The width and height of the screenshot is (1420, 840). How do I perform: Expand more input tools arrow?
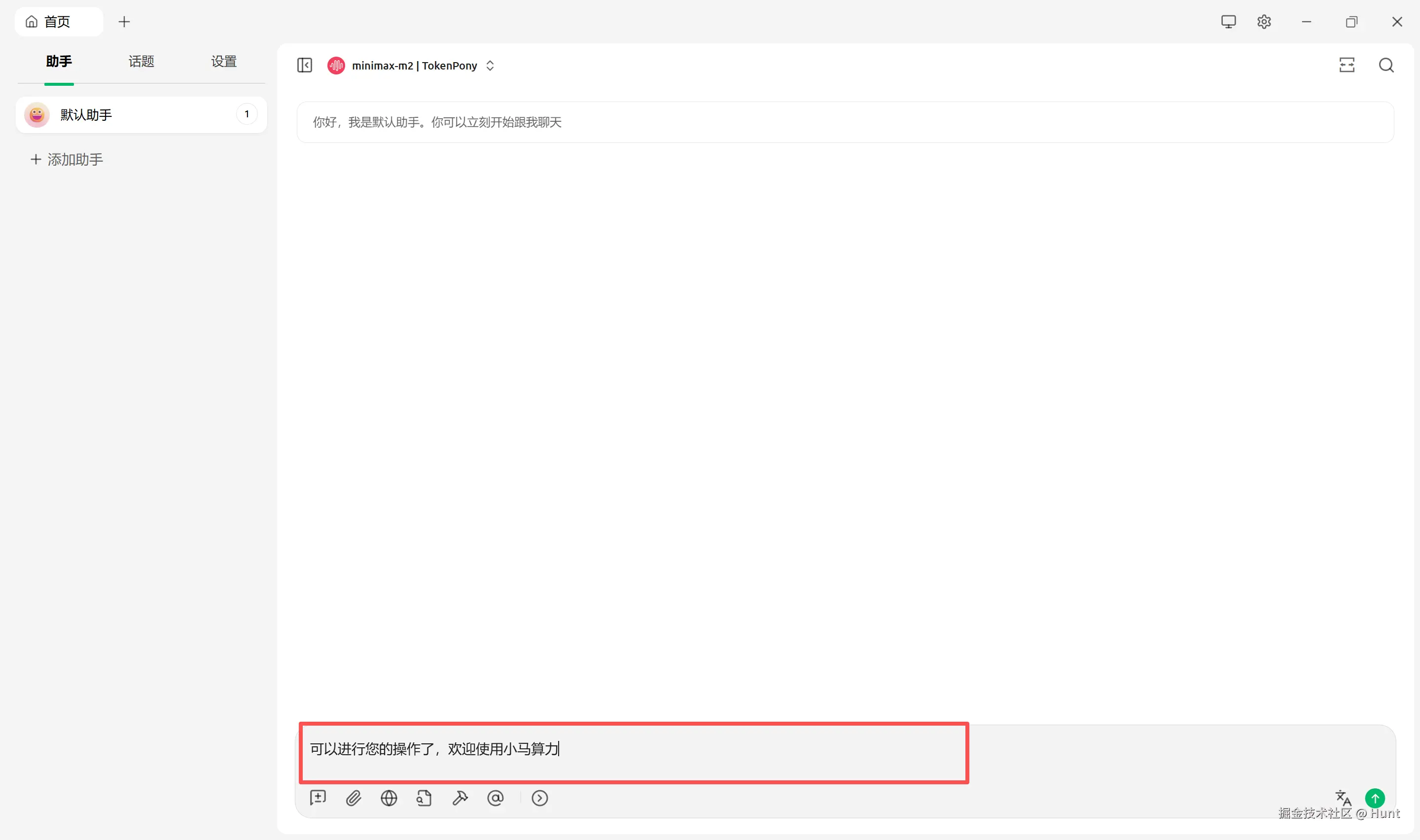coord(539,798)
